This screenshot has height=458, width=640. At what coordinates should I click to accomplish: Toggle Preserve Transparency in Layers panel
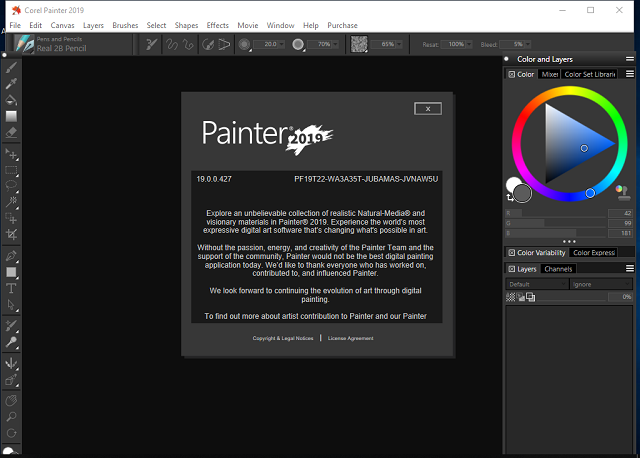511,297
